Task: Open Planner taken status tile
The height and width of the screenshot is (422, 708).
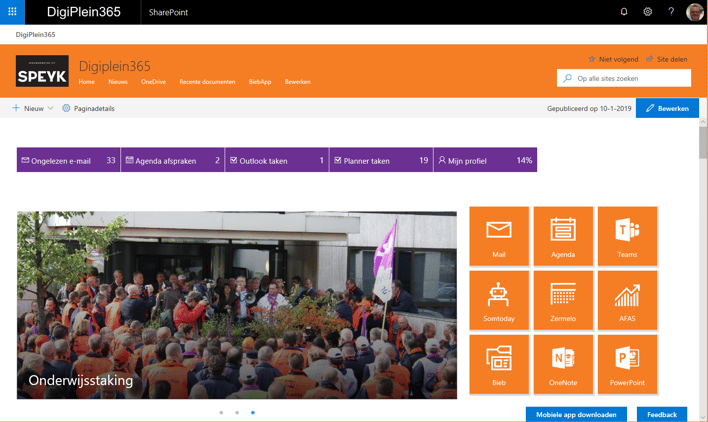Action: 381,160
